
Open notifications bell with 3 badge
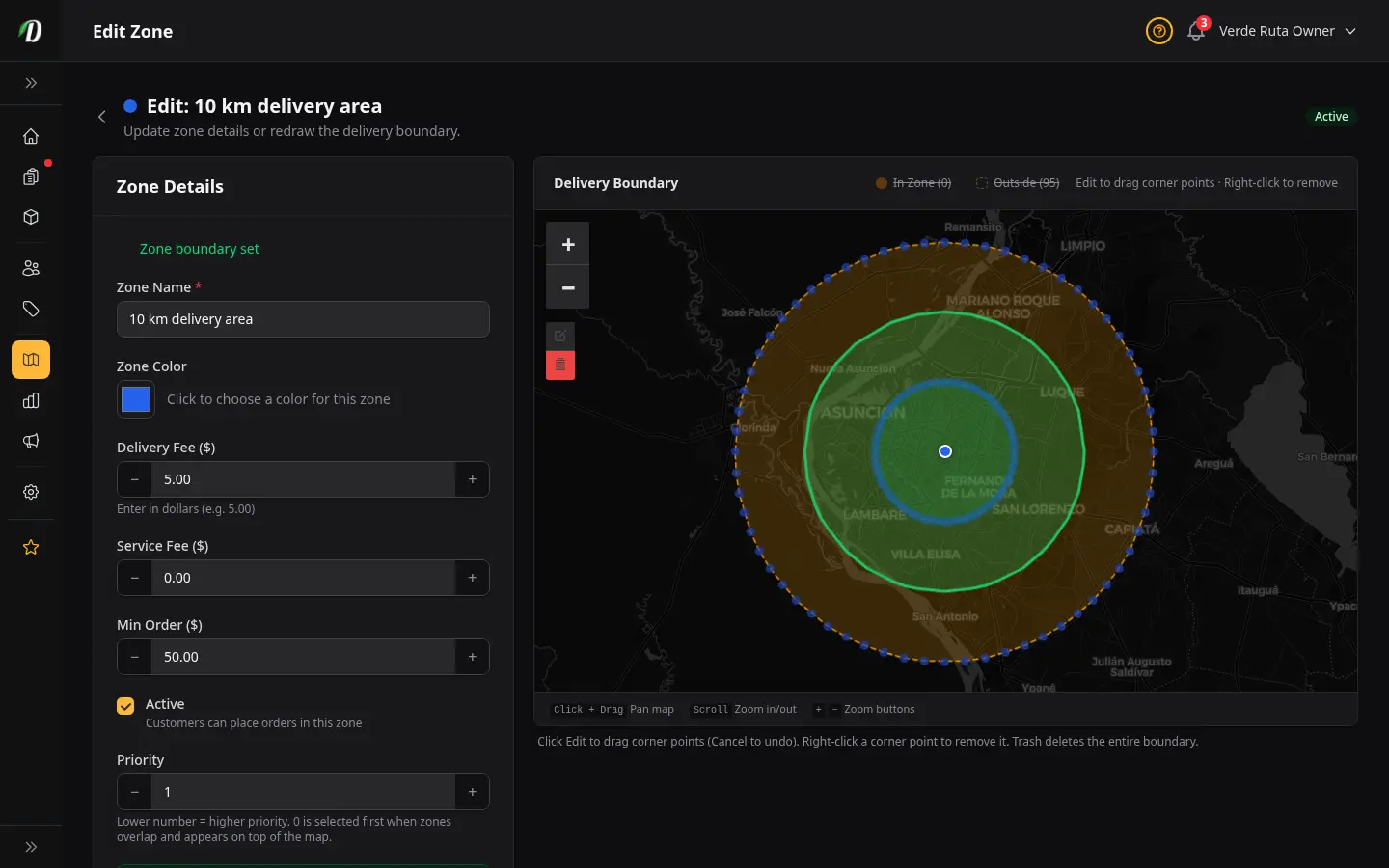click(x=1197, y=30)
